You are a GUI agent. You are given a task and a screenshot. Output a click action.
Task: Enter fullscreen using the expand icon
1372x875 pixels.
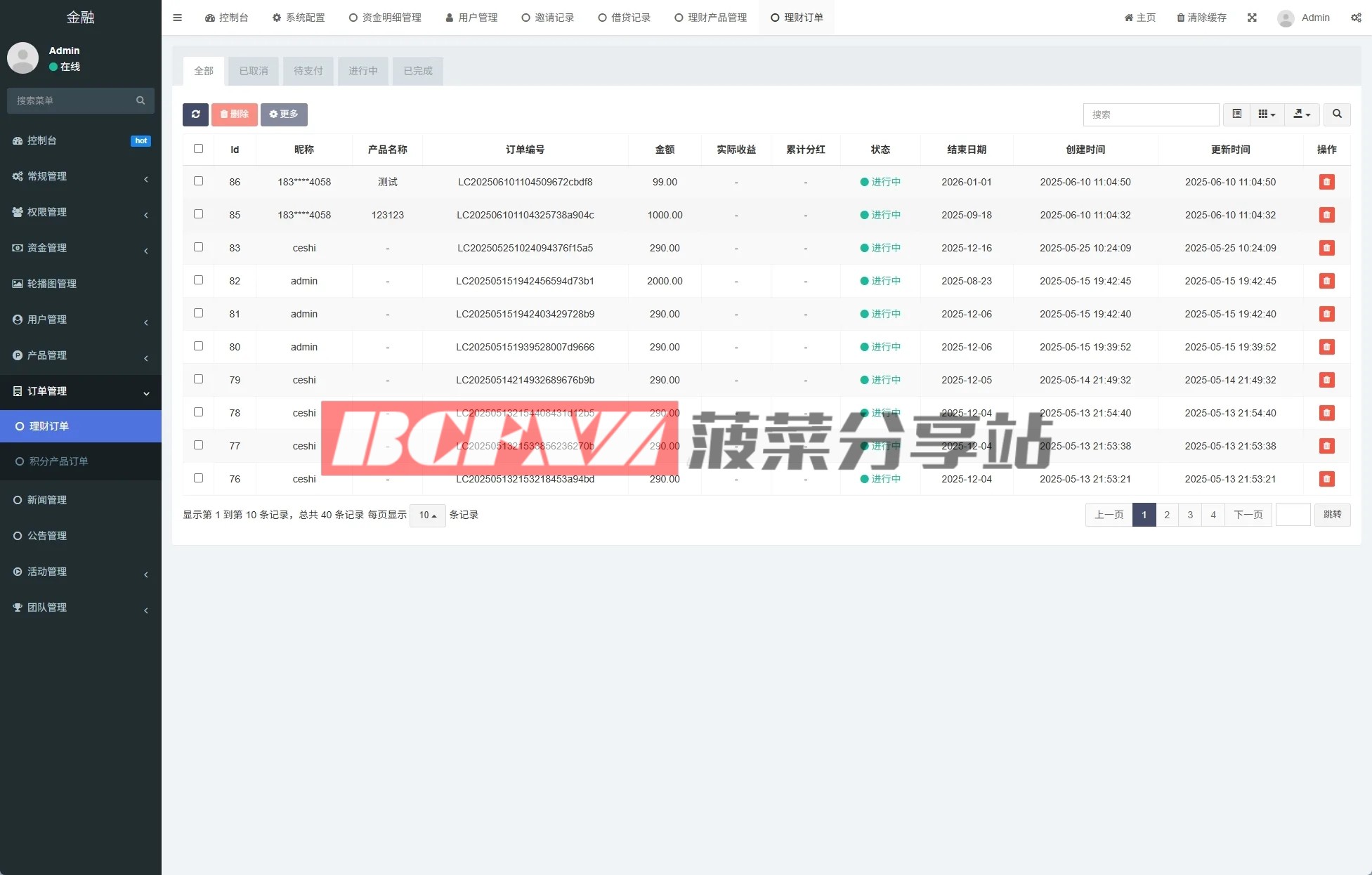1252,18
